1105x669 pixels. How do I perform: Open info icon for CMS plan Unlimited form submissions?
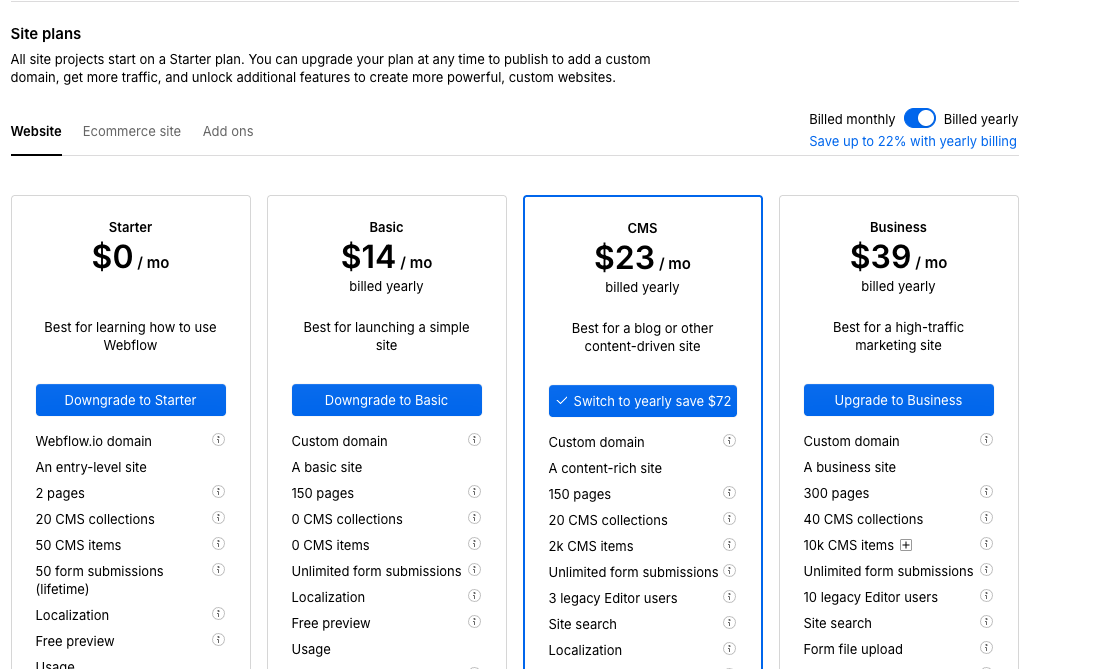pos(729,571)
